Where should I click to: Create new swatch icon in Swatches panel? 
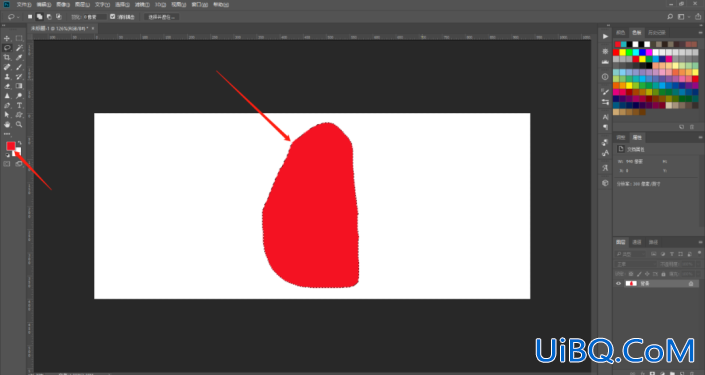pyautogui.click(x=682, y=127)
